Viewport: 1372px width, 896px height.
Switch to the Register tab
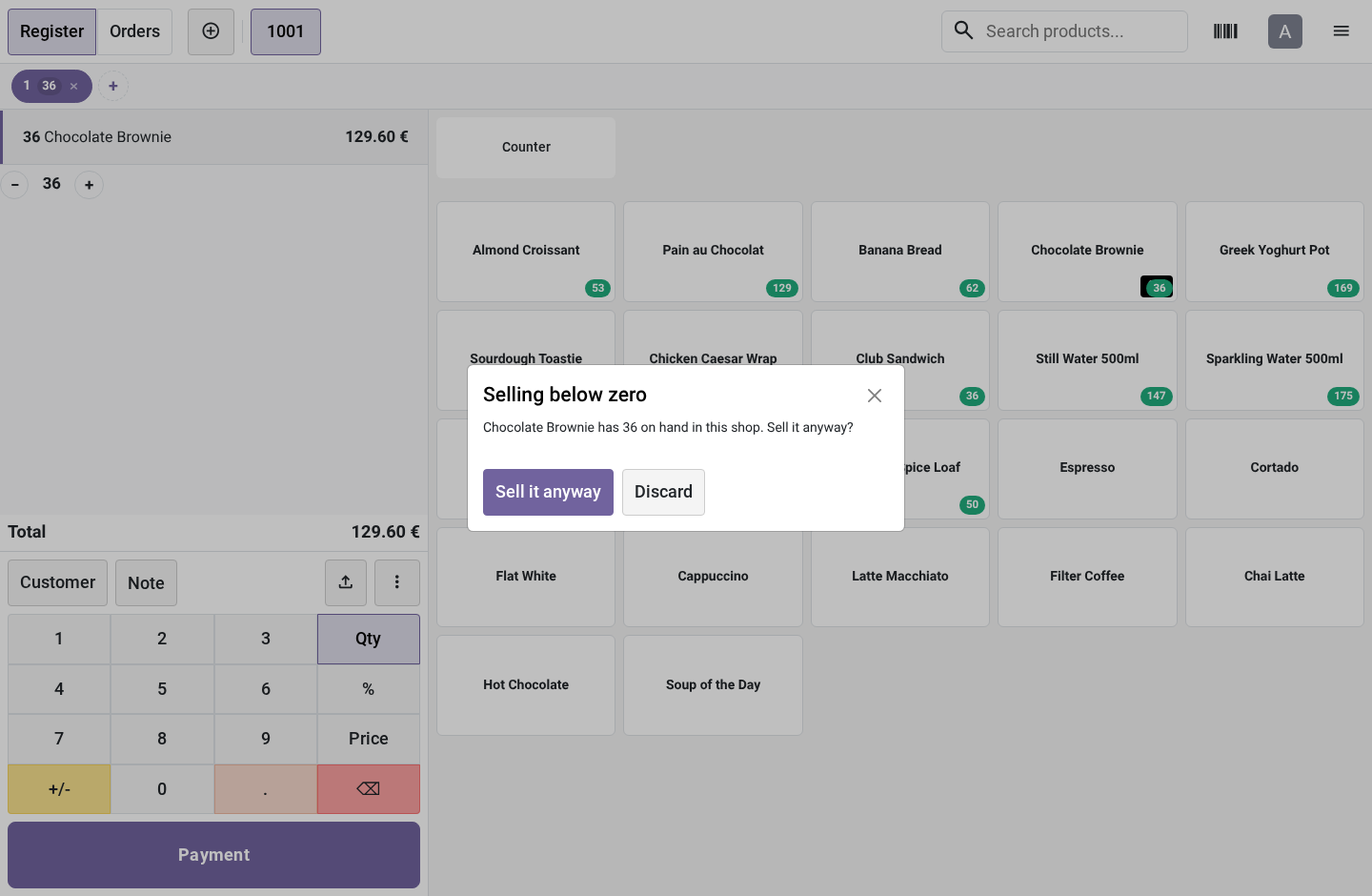pos(51,31)
